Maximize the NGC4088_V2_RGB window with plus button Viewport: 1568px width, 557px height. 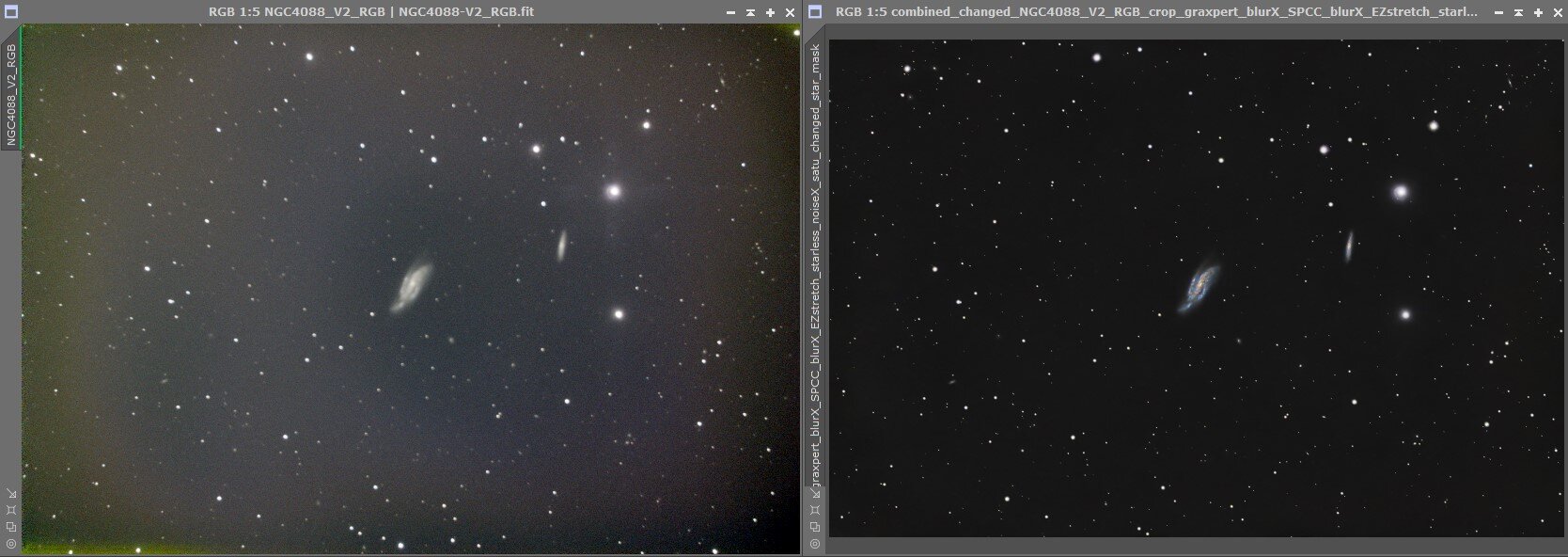tap(770, 13)
